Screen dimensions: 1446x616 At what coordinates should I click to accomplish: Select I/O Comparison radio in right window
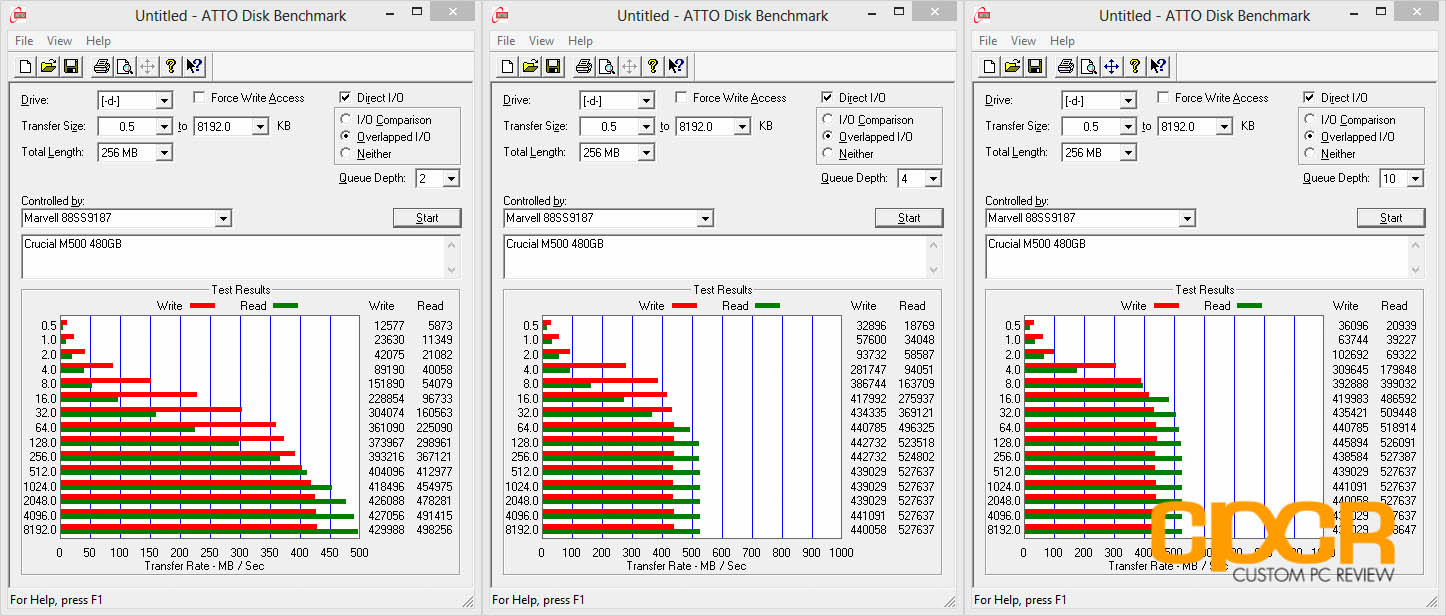1310,120
